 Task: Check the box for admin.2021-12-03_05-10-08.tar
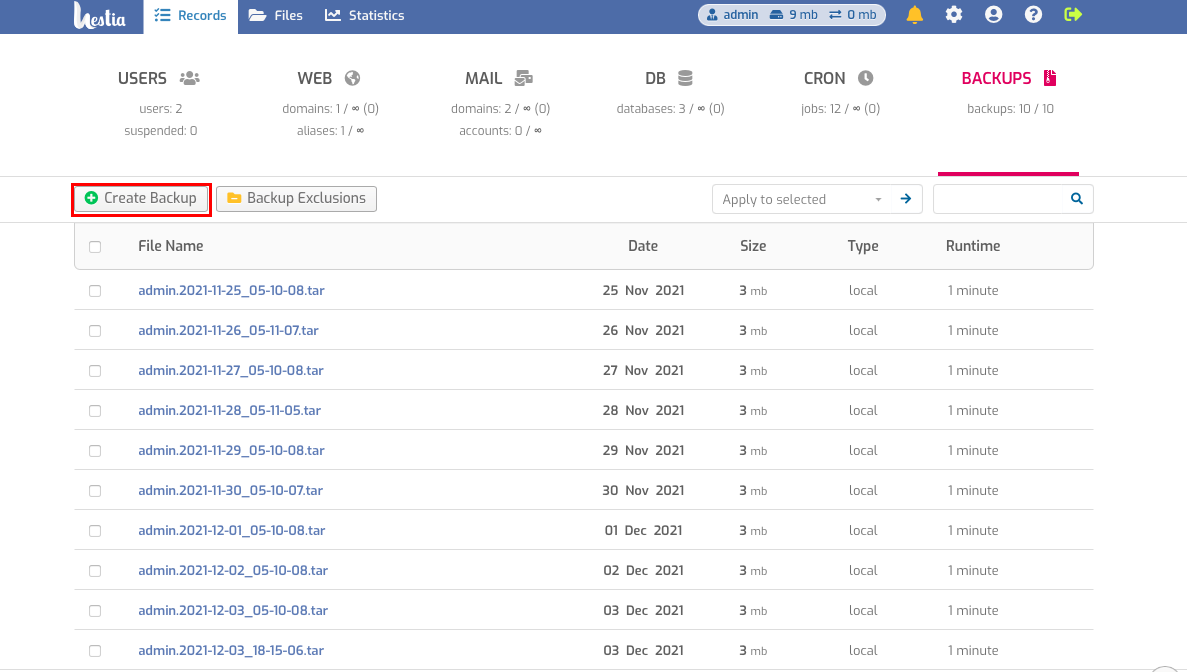(95, 611)
